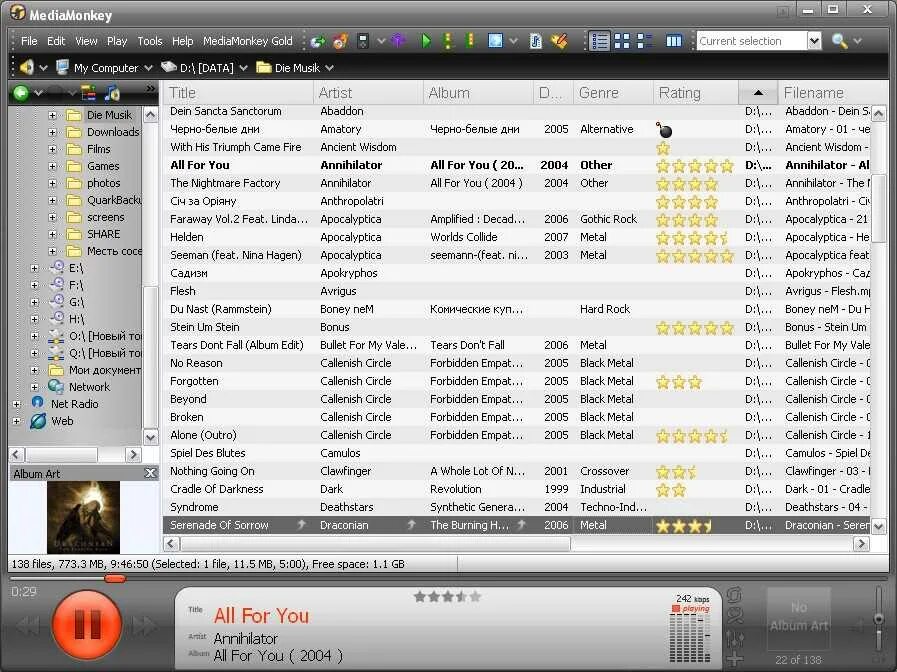Select the Films folder in tree
This screenshot has height=672, width=897.
point(98,149)
